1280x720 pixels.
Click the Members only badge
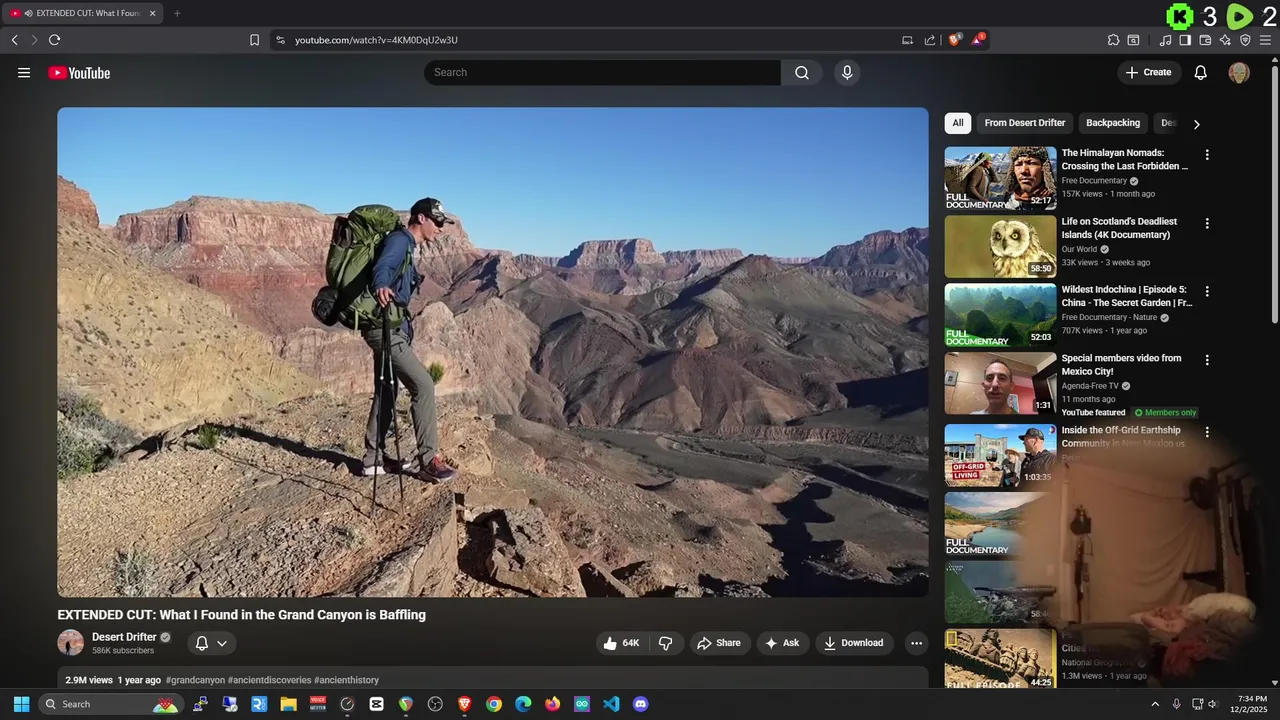(1165, 412)
